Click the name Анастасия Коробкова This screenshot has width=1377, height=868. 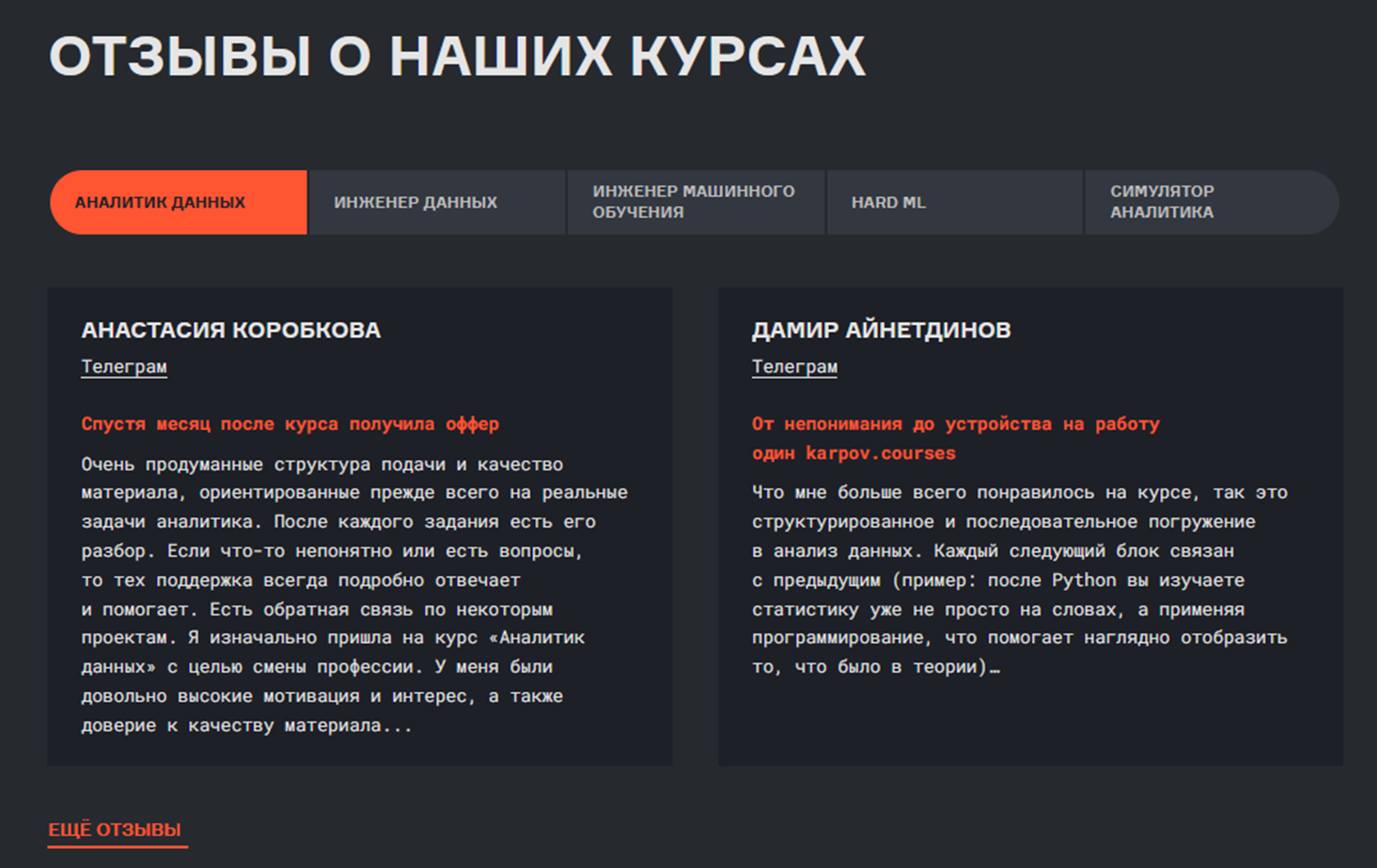point(230,330)
